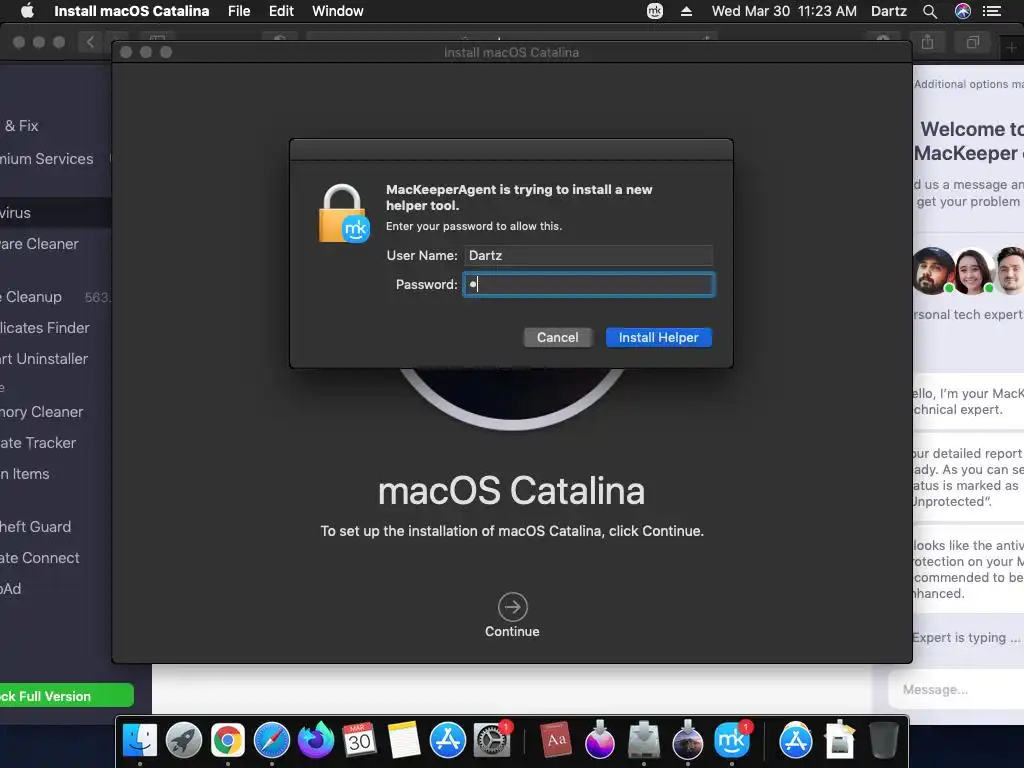Open the Trash in the Dock

(884, 740)
